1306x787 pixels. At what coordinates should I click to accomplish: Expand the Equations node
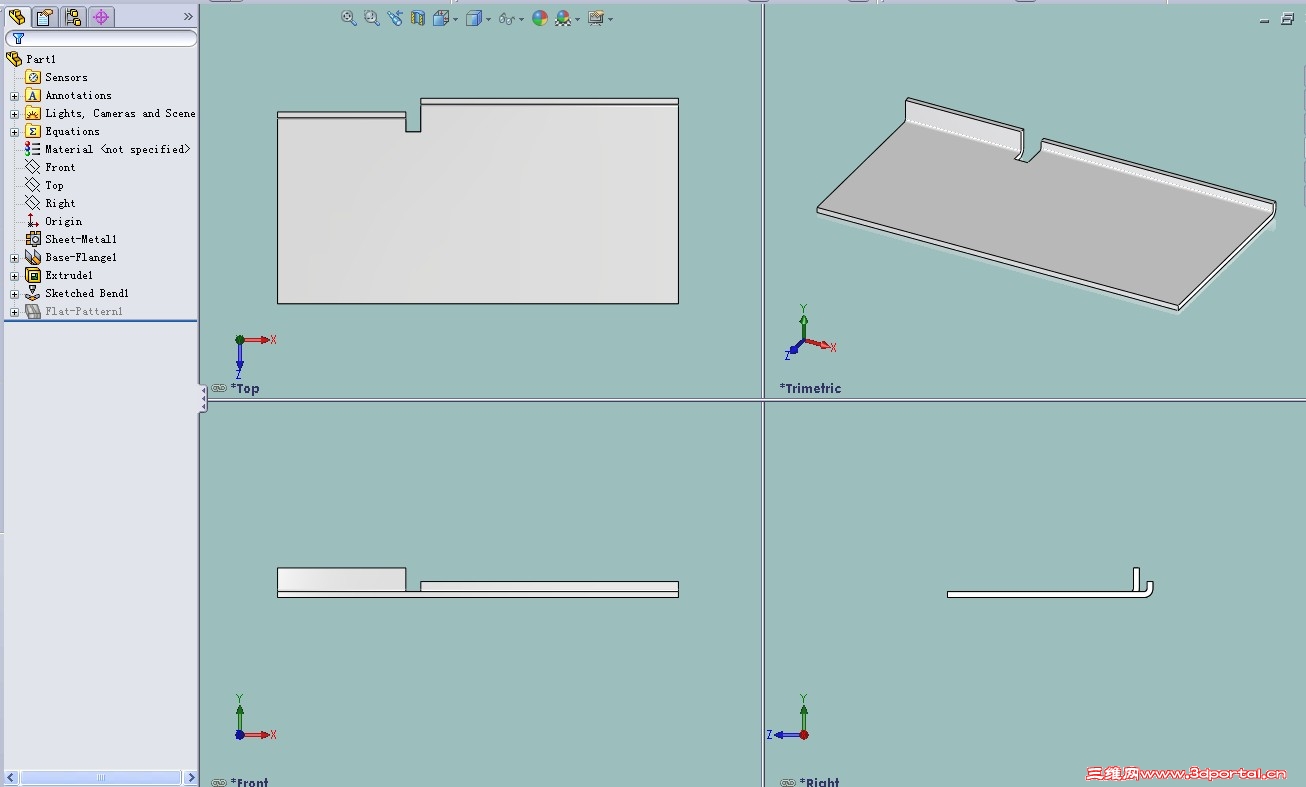[x=14, y=132]
